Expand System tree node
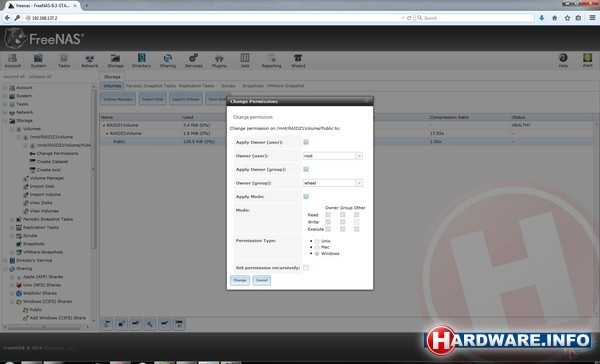Image resolution: width=600 pixels, height=364 pixels. point(5,96)
